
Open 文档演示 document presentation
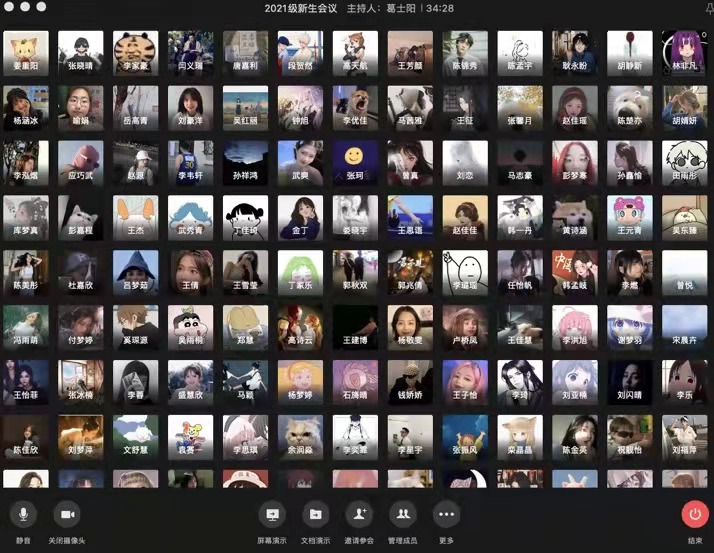click(x=315, y=514)
